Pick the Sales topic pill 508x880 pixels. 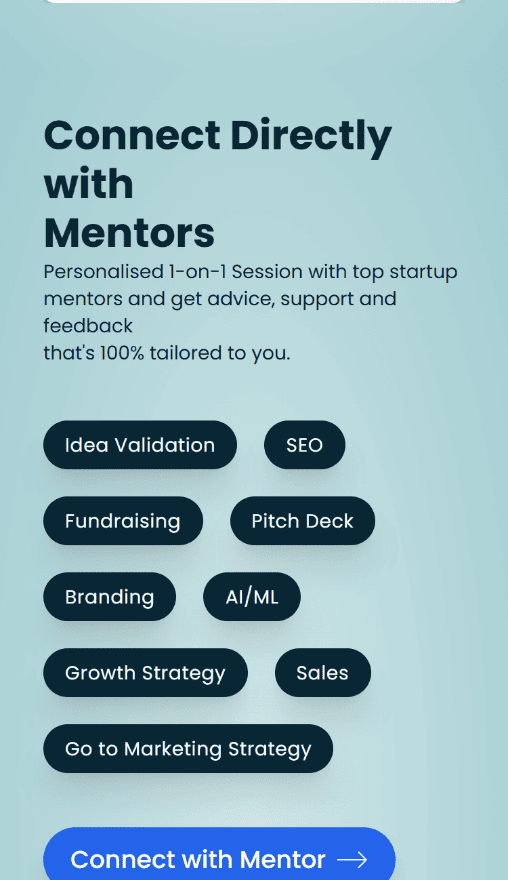[323, 672]
